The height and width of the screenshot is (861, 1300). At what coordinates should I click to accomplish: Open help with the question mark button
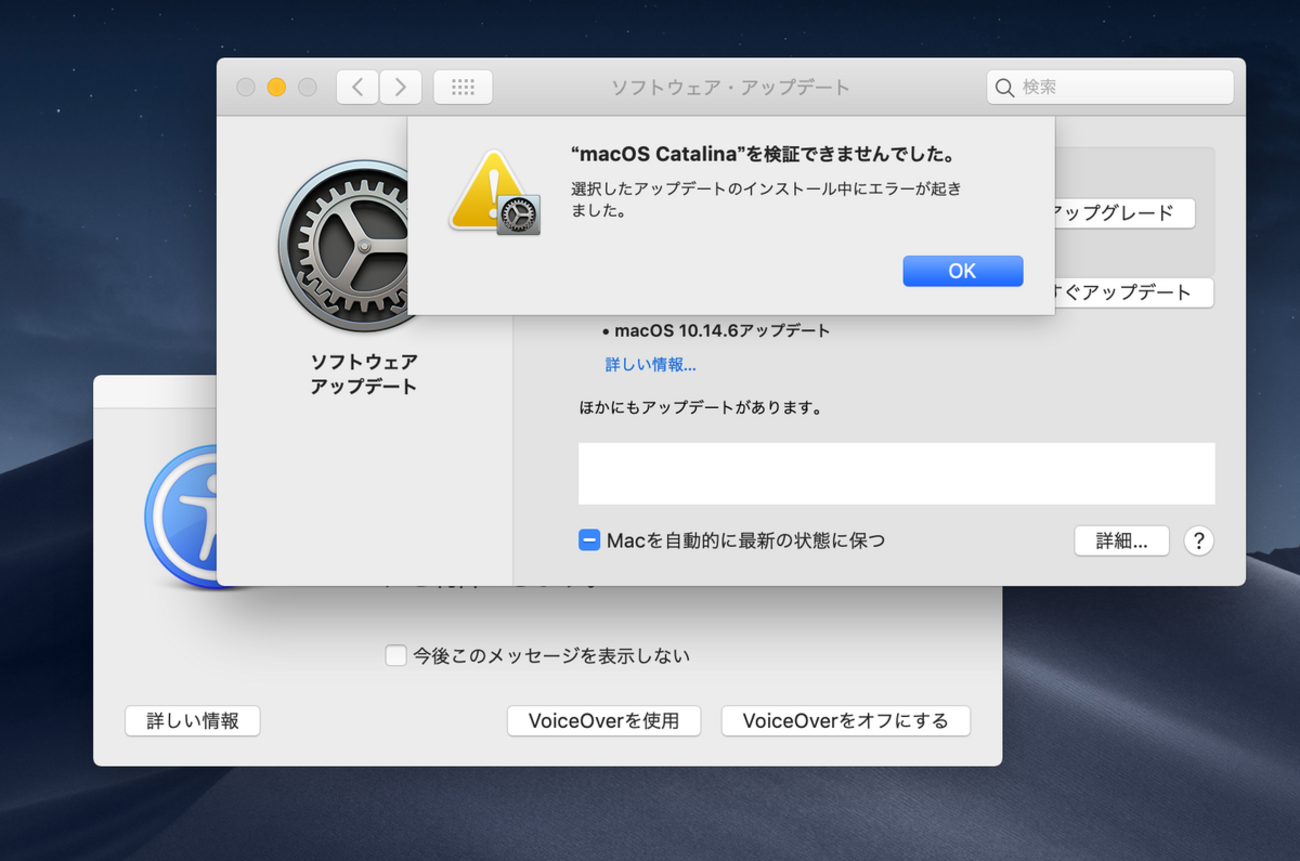click(x=1198, y=541)
